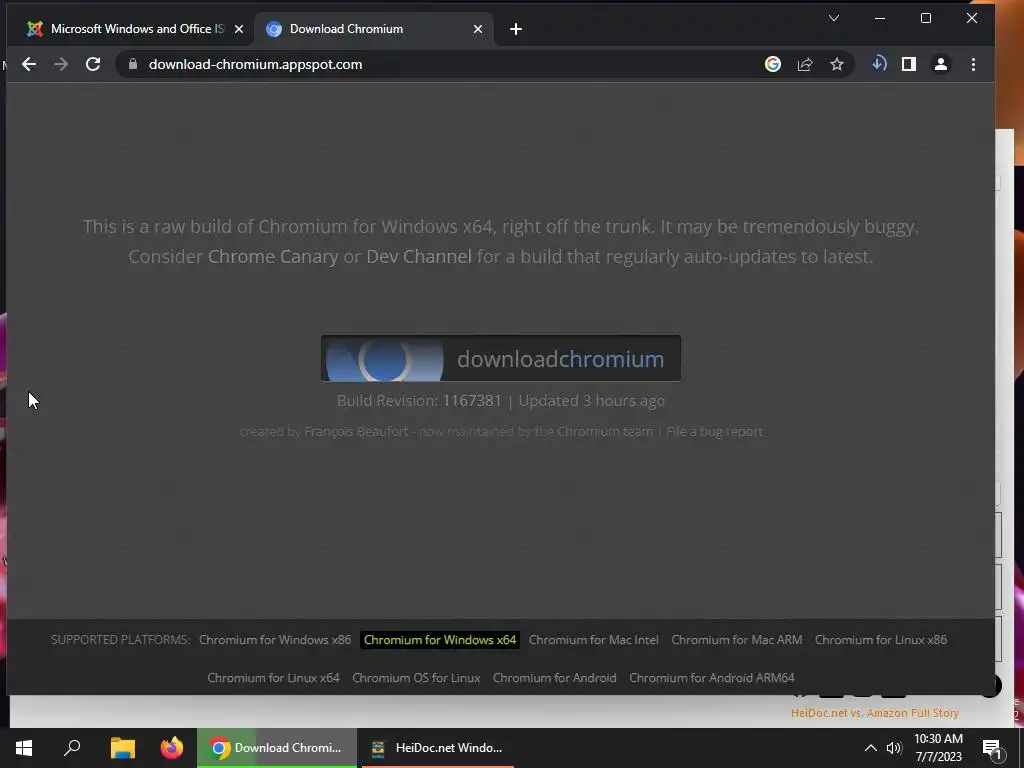
Task: Open François Beaufort link
Action: tap(356, 432)
